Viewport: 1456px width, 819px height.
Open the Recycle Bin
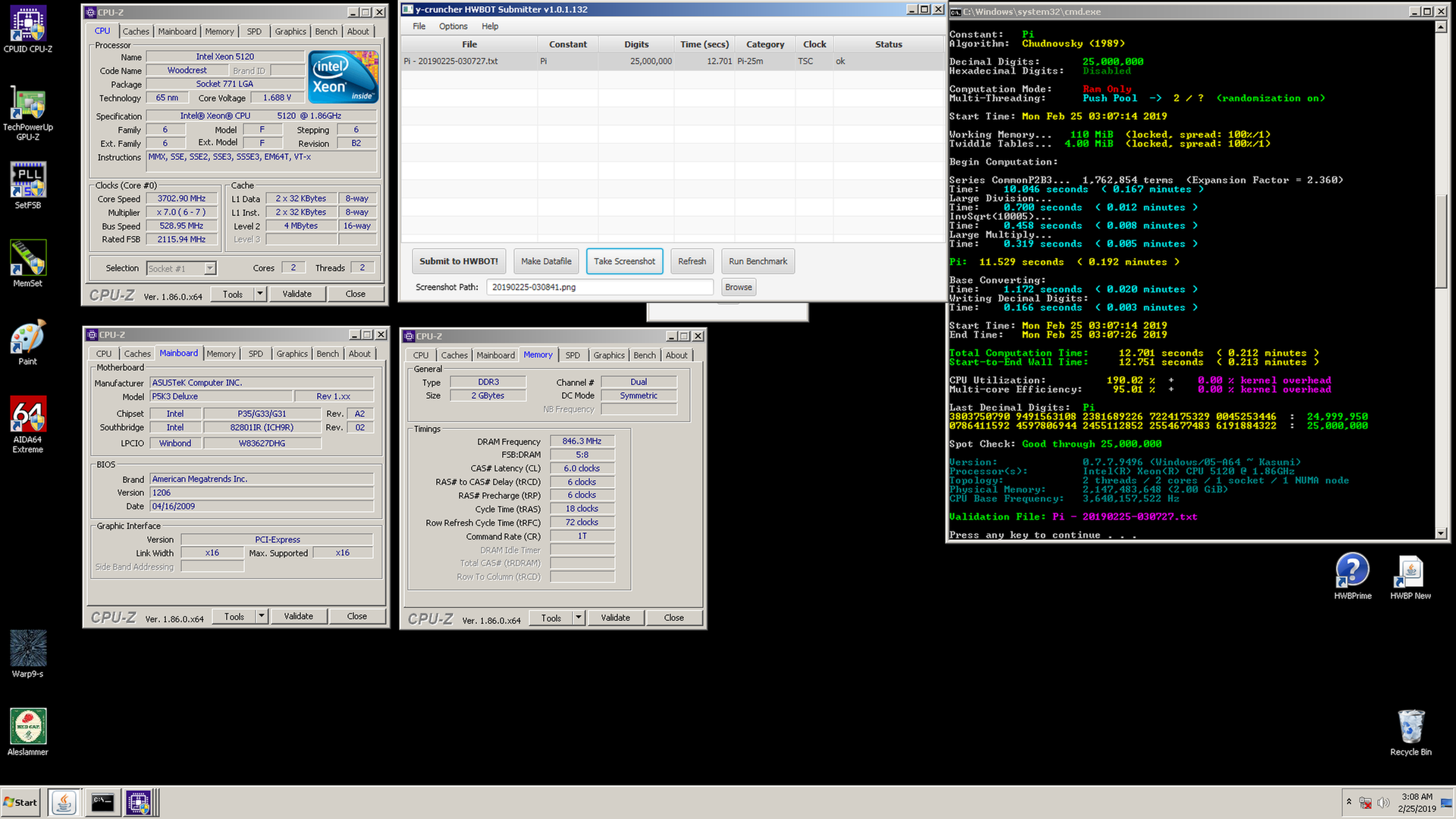point(1410,733)
